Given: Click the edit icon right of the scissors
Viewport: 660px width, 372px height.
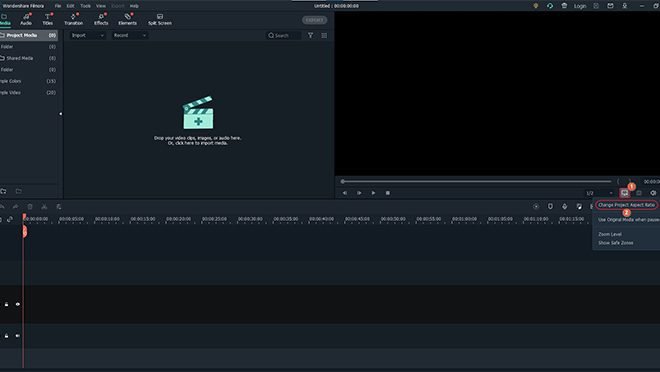Looking at the screenshot, I should click(59, 207).
